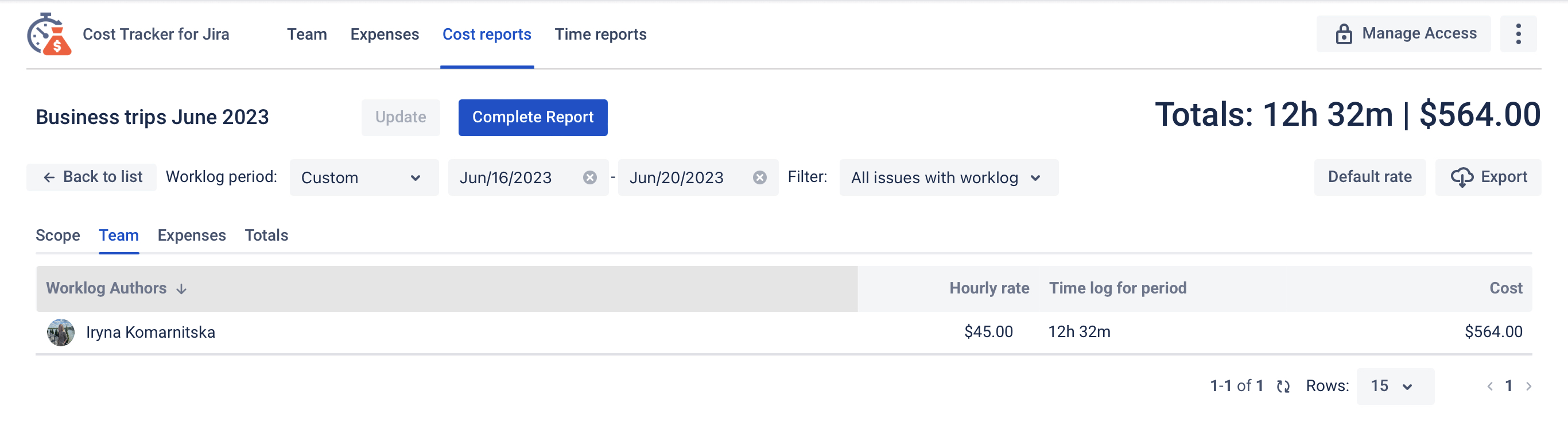Click the Update button

click(401, 118)
